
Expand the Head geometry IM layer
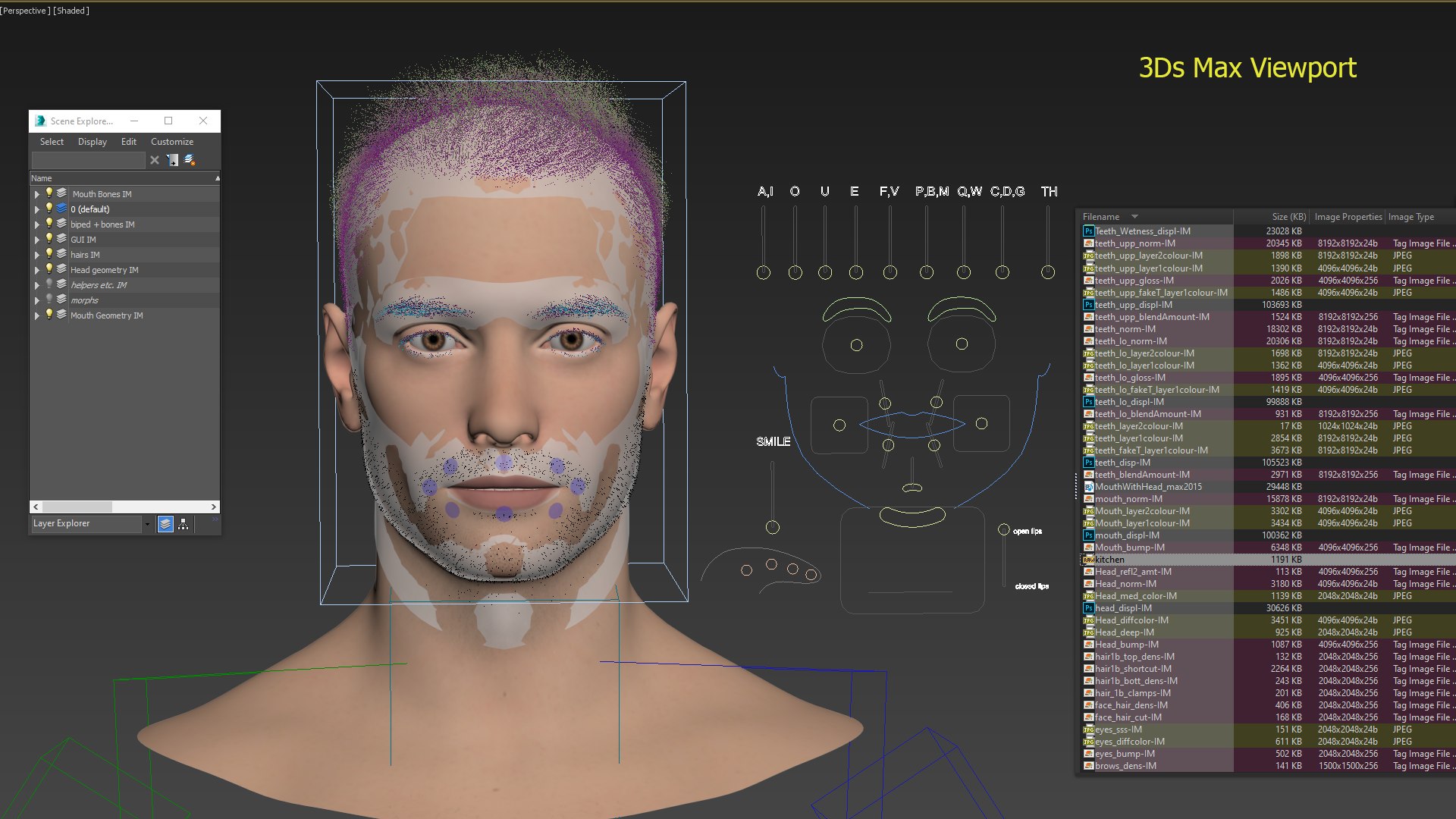coord(36,270)
